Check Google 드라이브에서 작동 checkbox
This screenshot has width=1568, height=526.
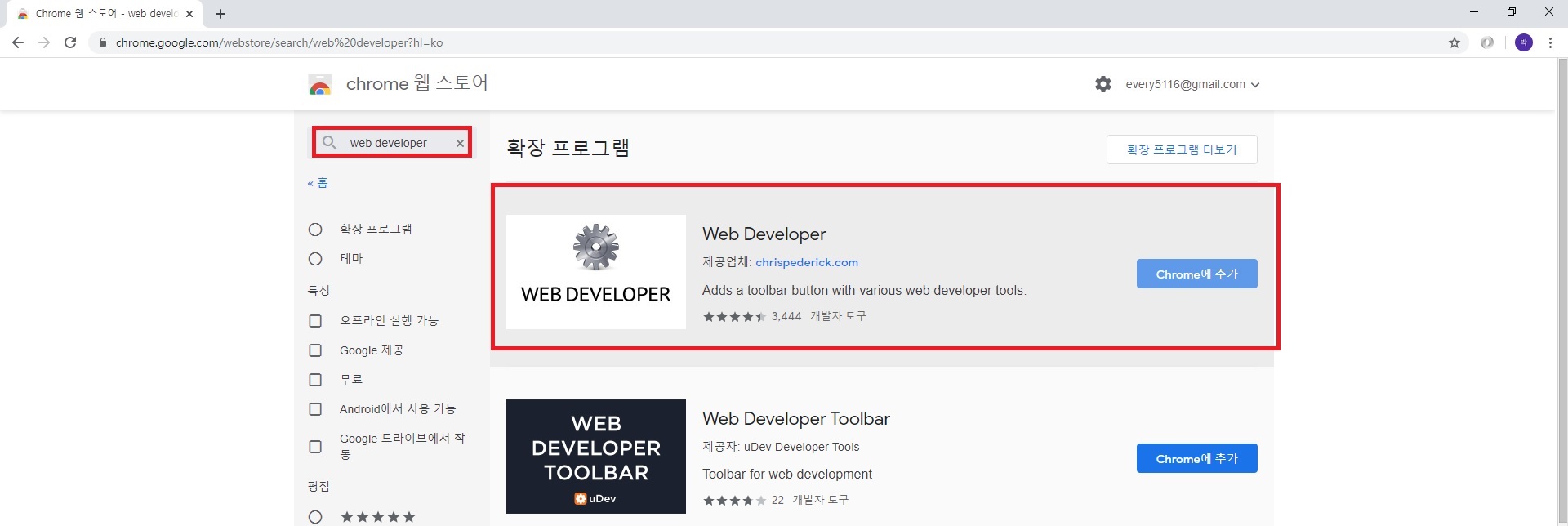click(315, 447)
